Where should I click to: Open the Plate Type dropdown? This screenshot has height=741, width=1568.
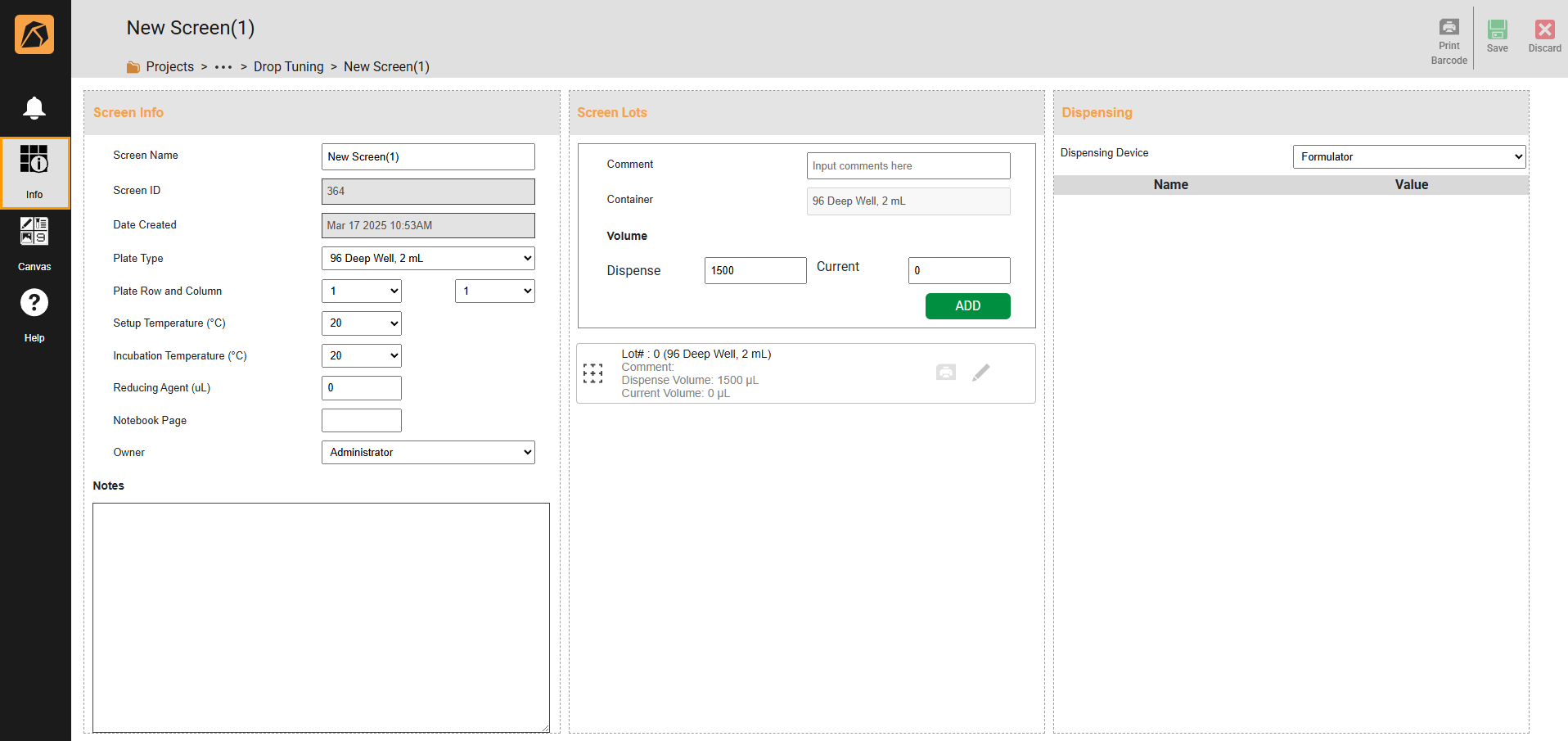click(x=427, y=258)
